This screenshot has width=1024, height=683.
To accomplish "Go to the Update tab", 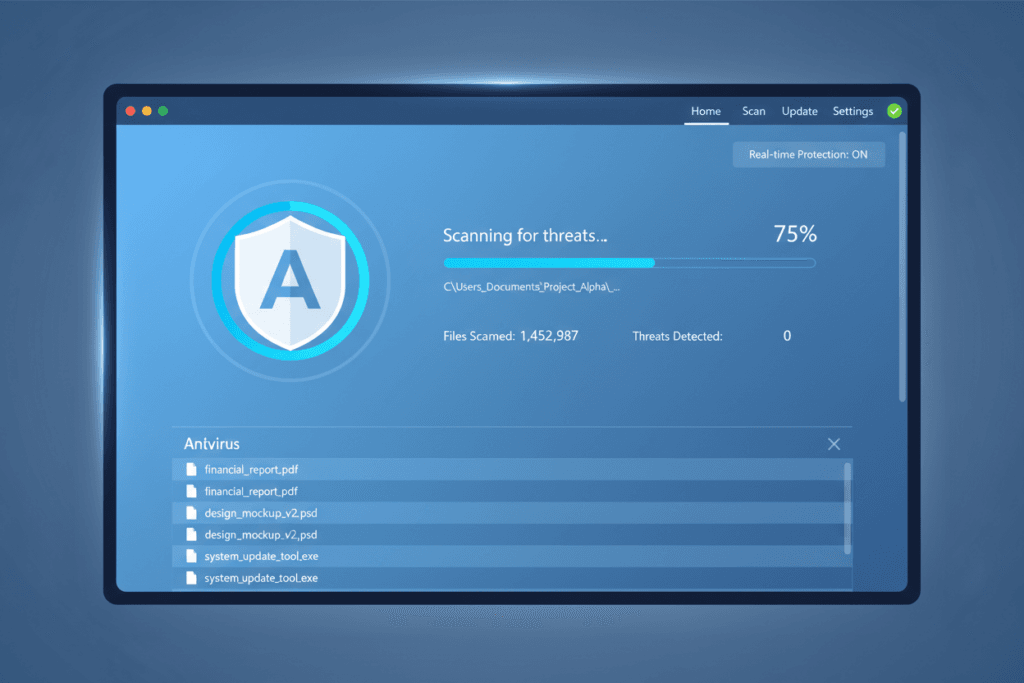I will tap(799, 111).
